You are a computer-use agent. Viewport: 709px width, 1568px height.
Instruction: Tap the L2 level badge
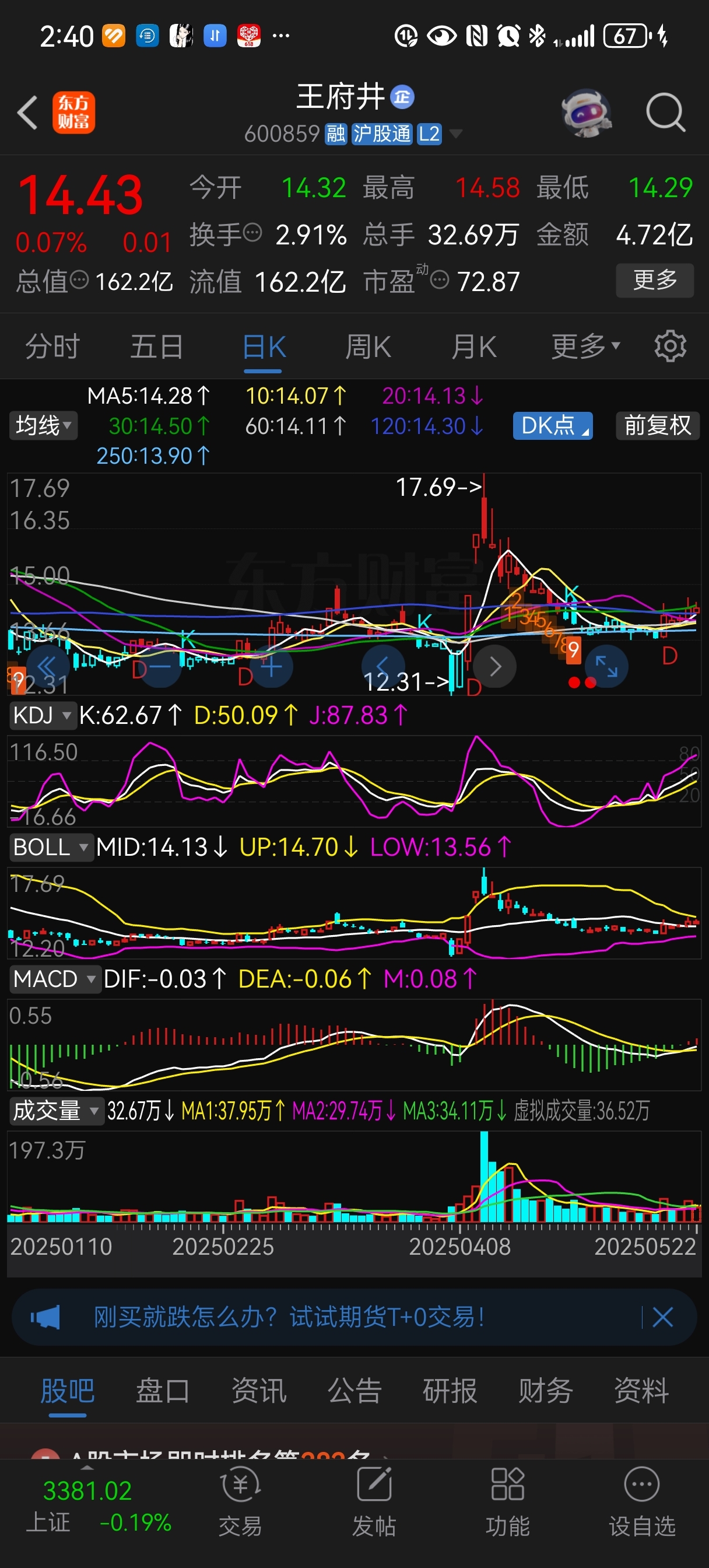pyautogui.click(x=429, y=134)
